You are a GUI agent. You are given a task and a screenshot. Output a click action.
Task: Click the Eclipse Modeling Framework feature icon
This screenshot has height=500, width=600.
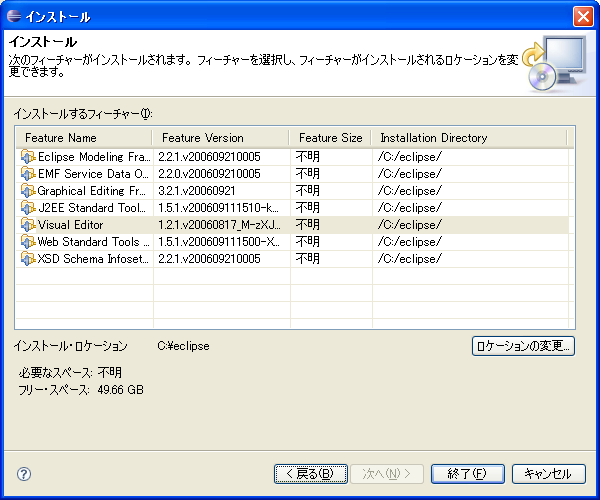[27, 157]
